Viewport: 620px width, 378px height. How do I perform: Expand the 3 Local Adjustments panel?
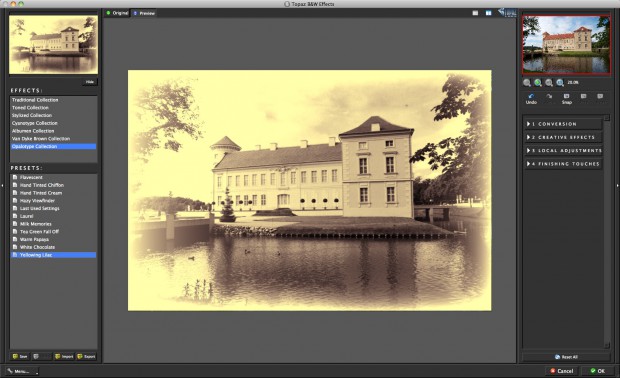(x=563, y=151)
